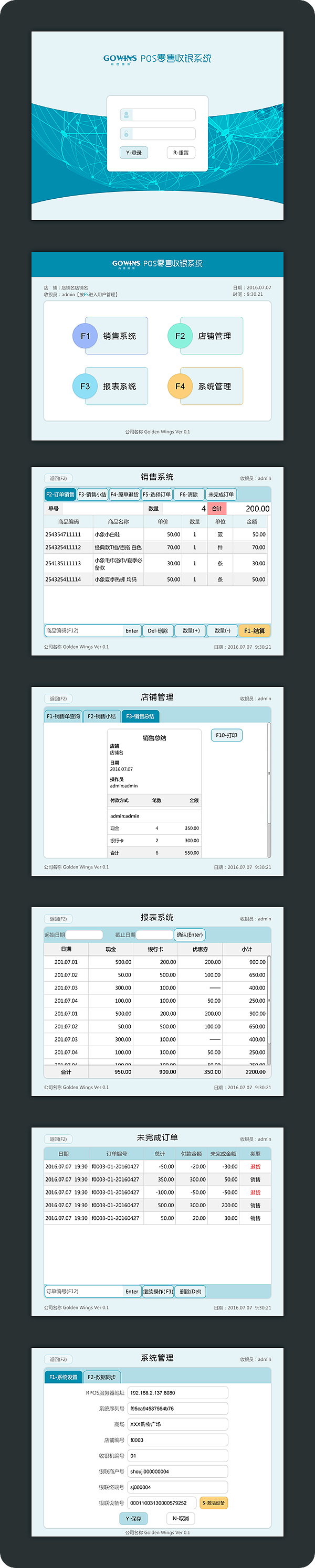
Task: Click the 店铺编号 field
Action: click(x=178, y=1440)
